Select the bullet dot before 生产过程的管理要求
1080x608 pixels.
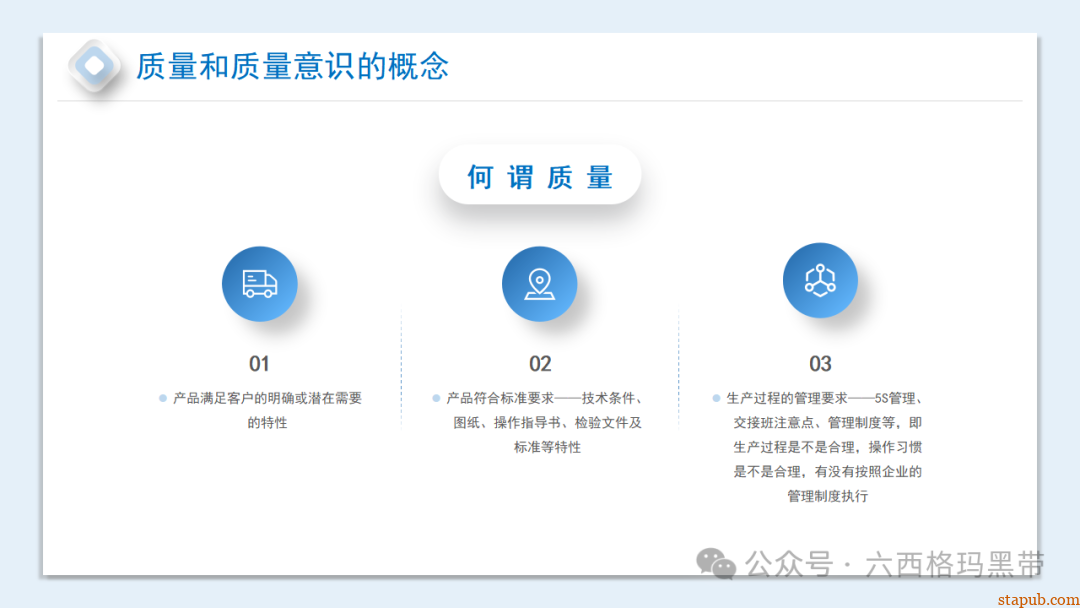coord(717,397)
